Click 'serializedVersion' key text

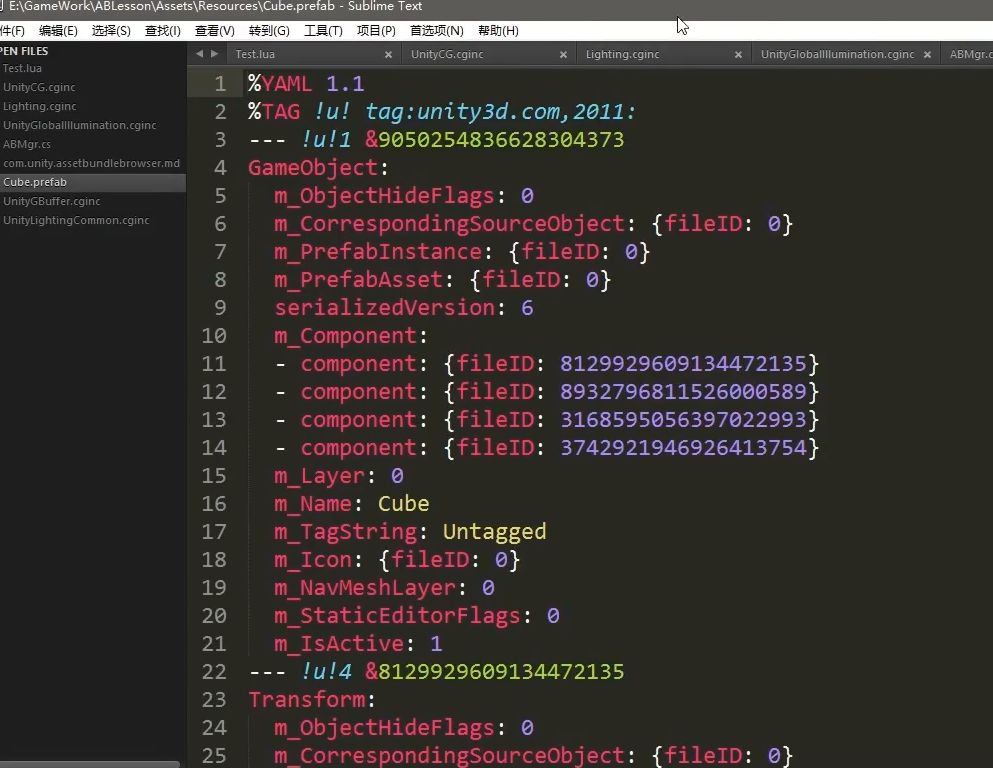[384, 308]
